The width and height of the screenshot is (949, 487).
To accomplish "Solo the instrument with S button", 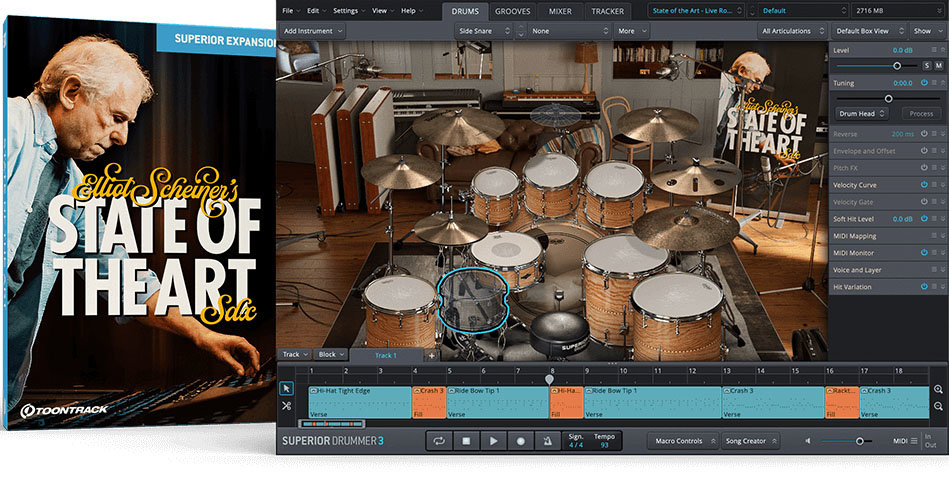I will pyautogui.click(x=927, y=65).
